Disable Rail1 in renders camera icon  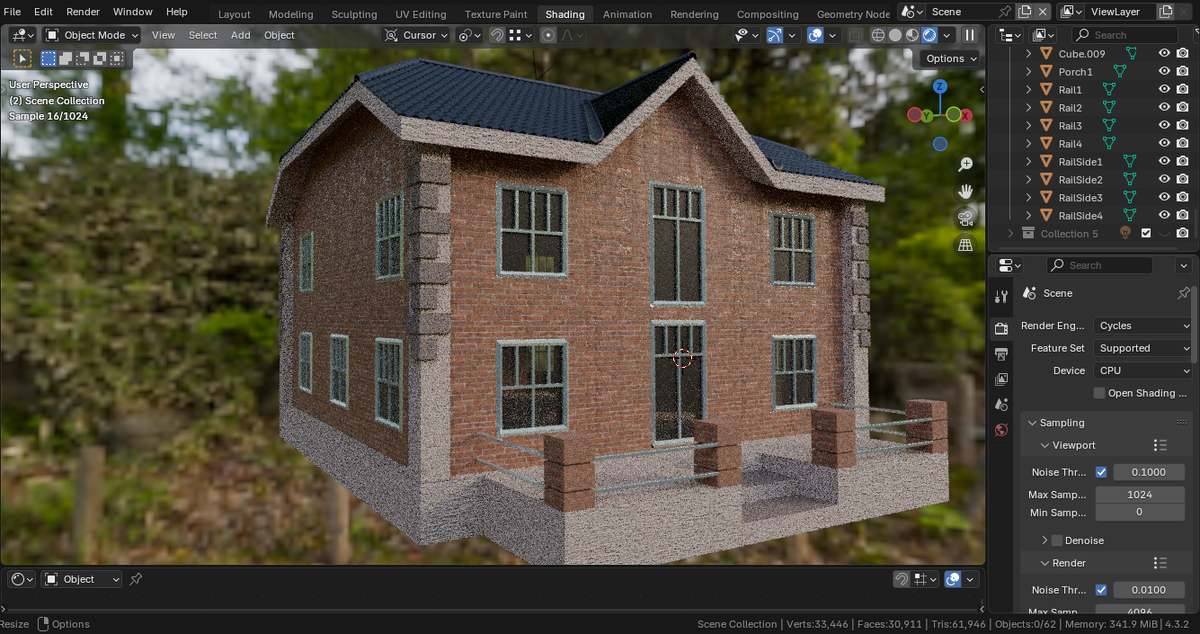click(x=1182, y=89)
